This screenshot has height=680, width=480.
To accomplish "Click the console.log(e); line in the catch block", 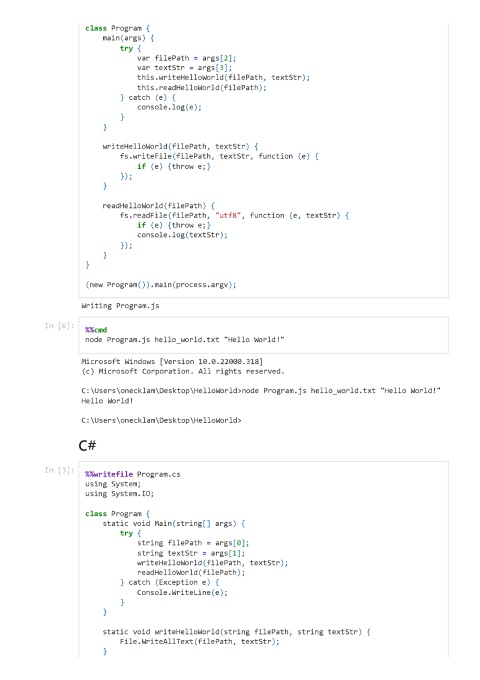I will [170, 107].
